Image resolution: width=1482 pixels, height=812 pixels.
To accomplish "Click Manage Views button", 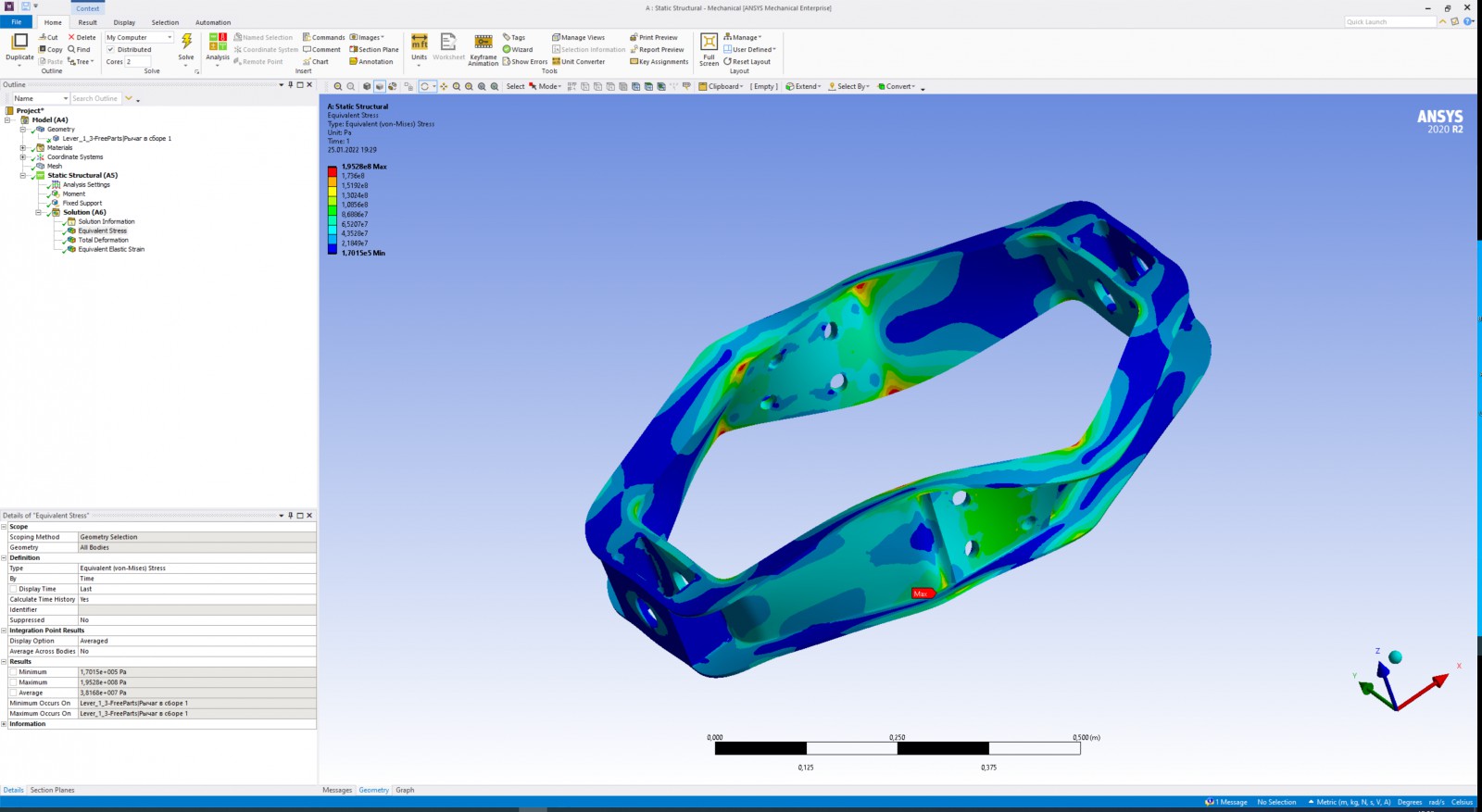I will pyautogui.click(x=579, y=38).
